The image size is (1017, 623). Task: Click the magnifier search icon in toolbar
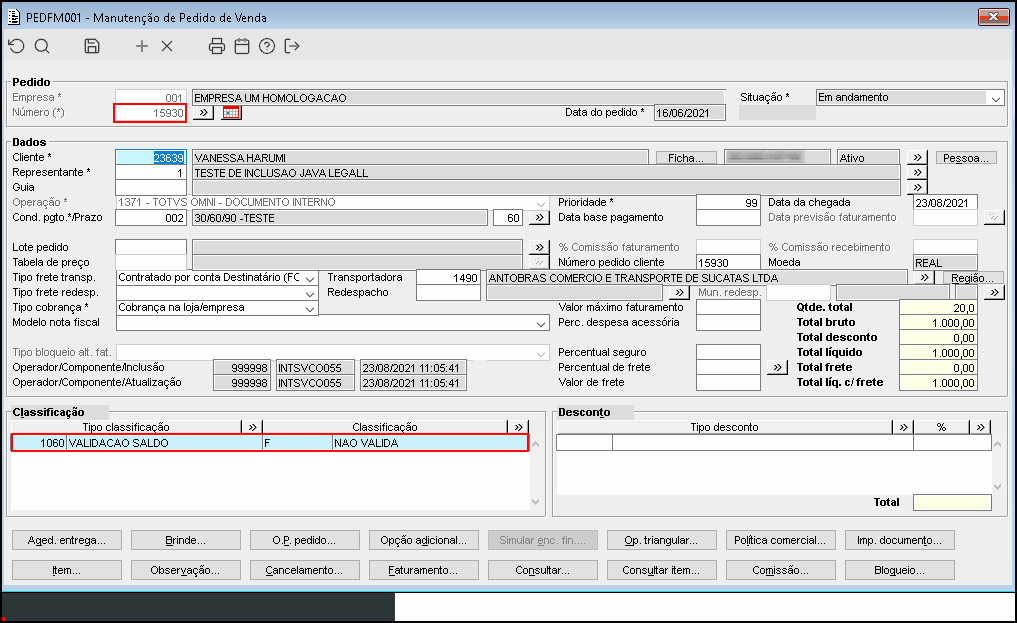coord(42,46)
